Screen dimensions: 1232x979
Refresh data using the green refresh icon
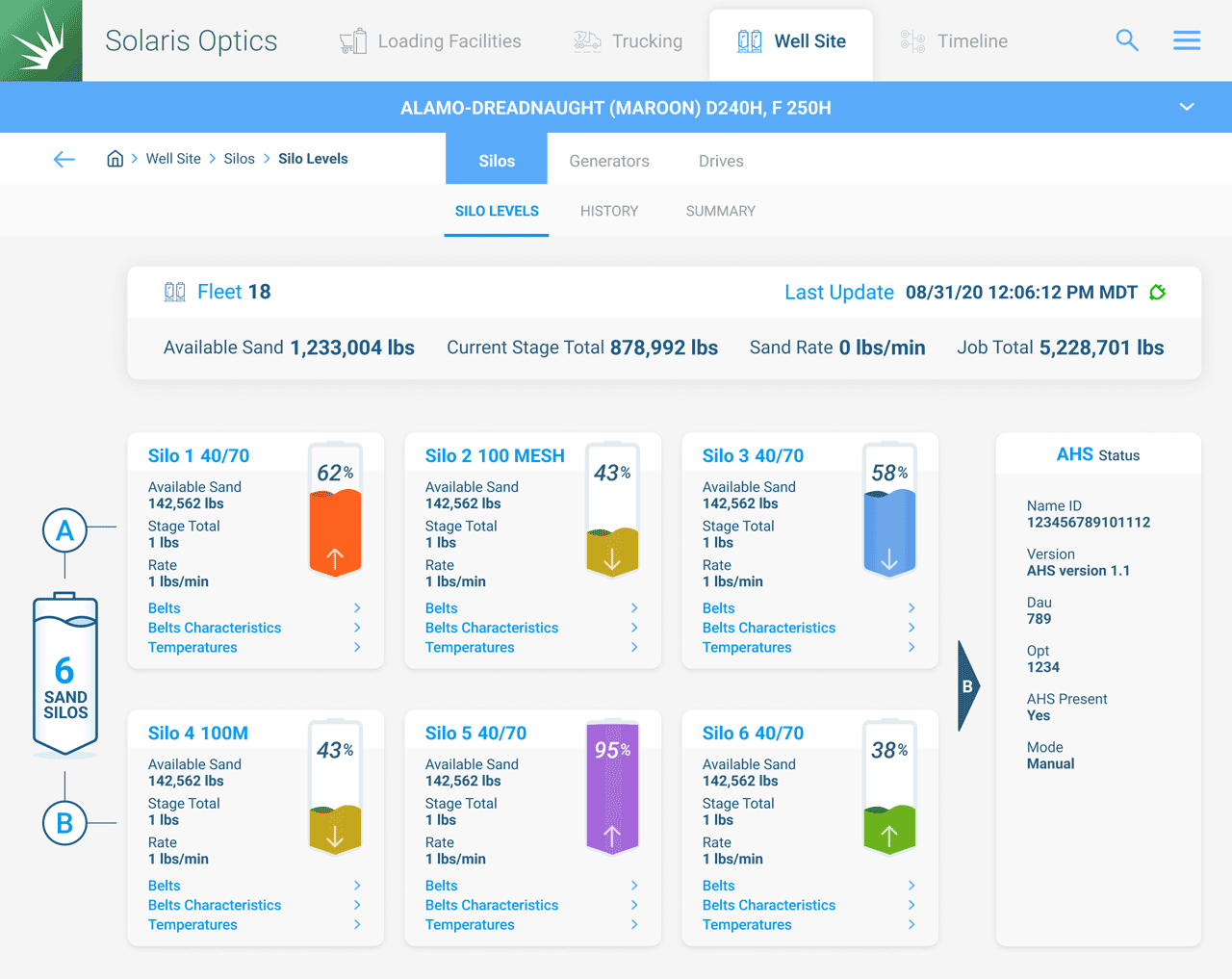(x=1156, y=292)
